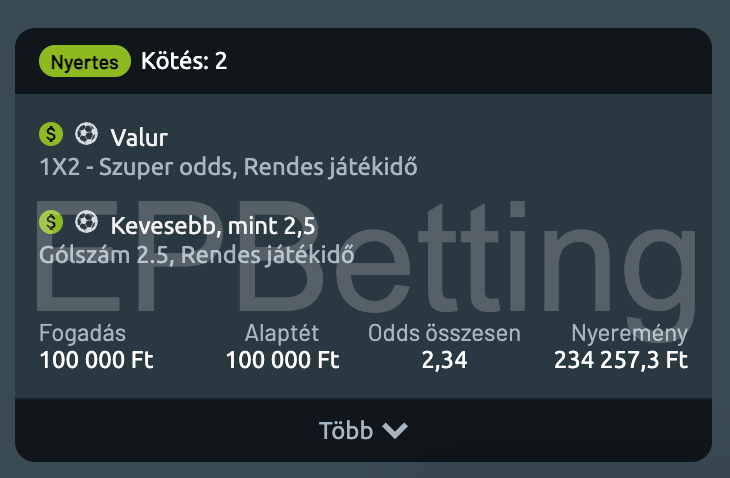Click the Odds összesen label
The image size is (730, 478).
pos(444,334)
